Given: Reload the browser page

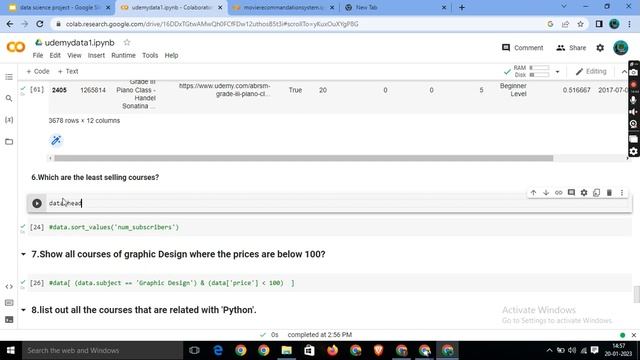Looking at the screenshot, I should coord(40,24).
